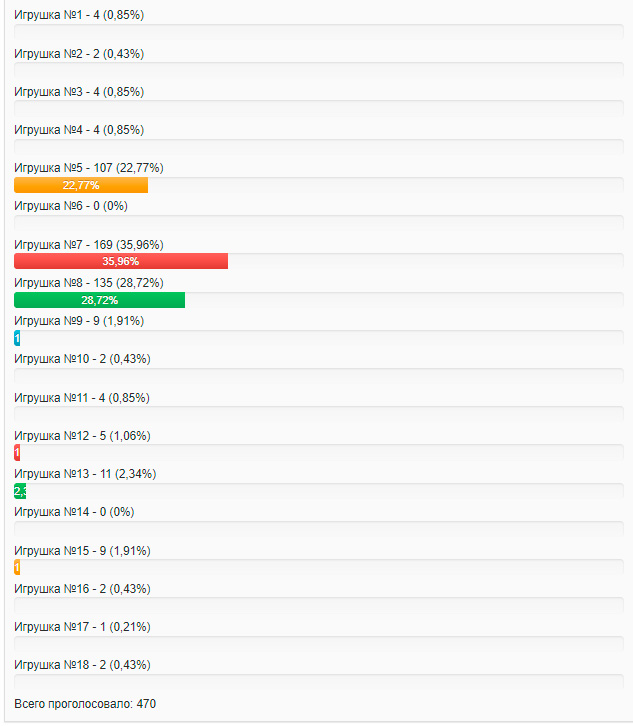Click the small red bar under Игрушка №12
This screenshot has width=633, height=726.
pyautogui.click(x=17, y=452)
